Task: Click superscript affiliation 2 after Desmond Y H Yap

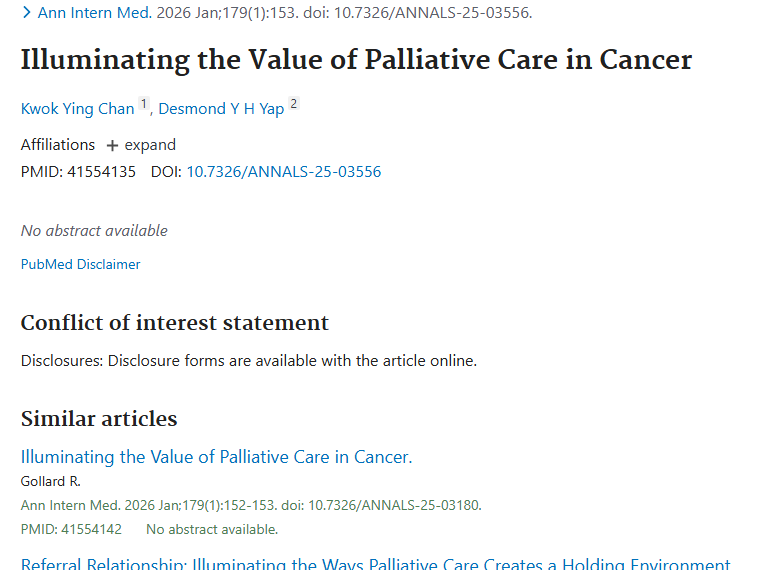Action: [294, 104]
